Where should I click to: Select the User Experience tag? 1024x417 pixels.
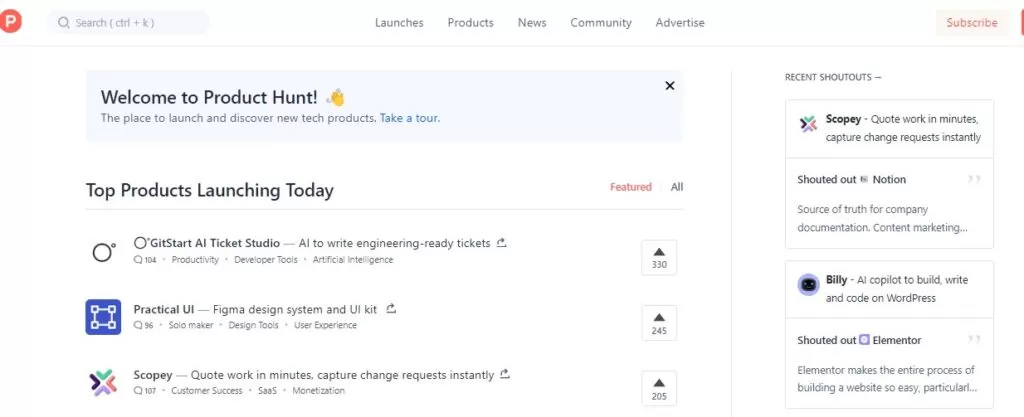[x=325, y=325]
